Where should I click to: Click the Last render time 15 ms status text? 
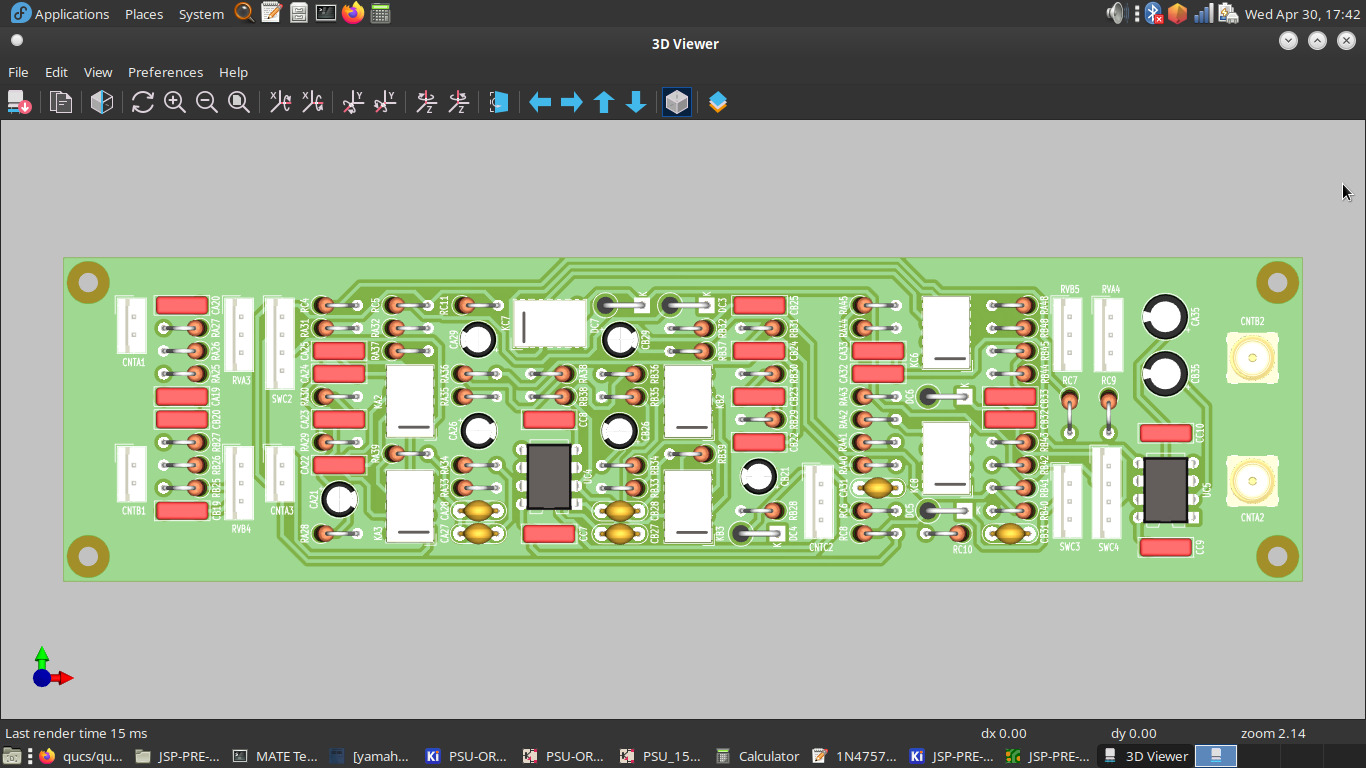[x=76, y=733]
